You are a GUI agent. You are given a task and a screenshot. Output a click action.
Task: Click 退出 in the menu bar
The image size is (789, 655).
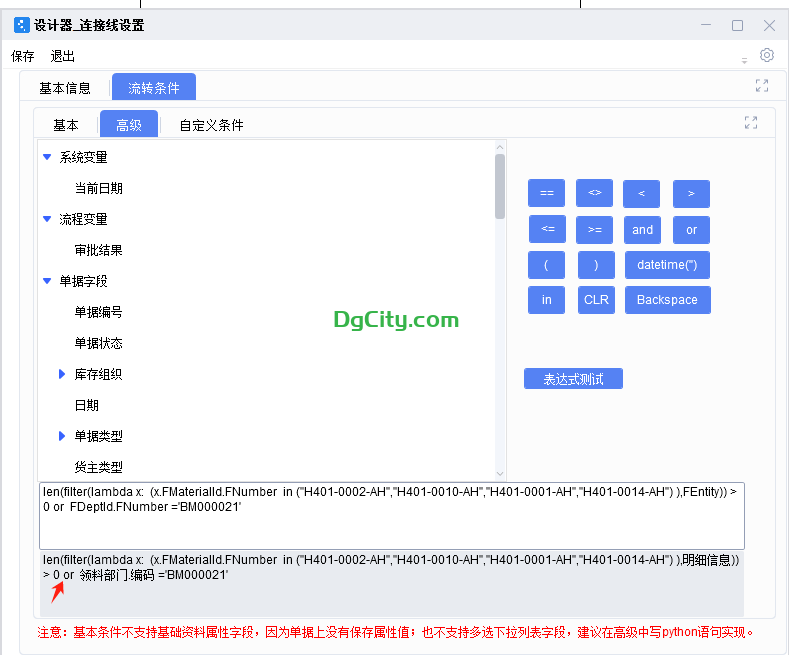tap(62, 56)
